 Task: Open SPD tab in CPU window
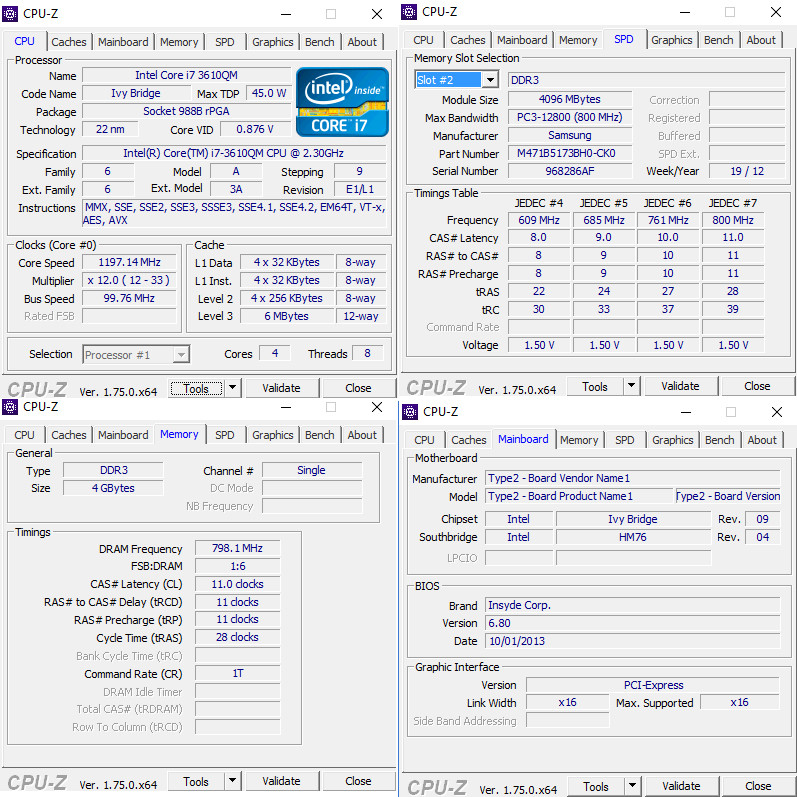pyautogui.click(x=225, y=42)
